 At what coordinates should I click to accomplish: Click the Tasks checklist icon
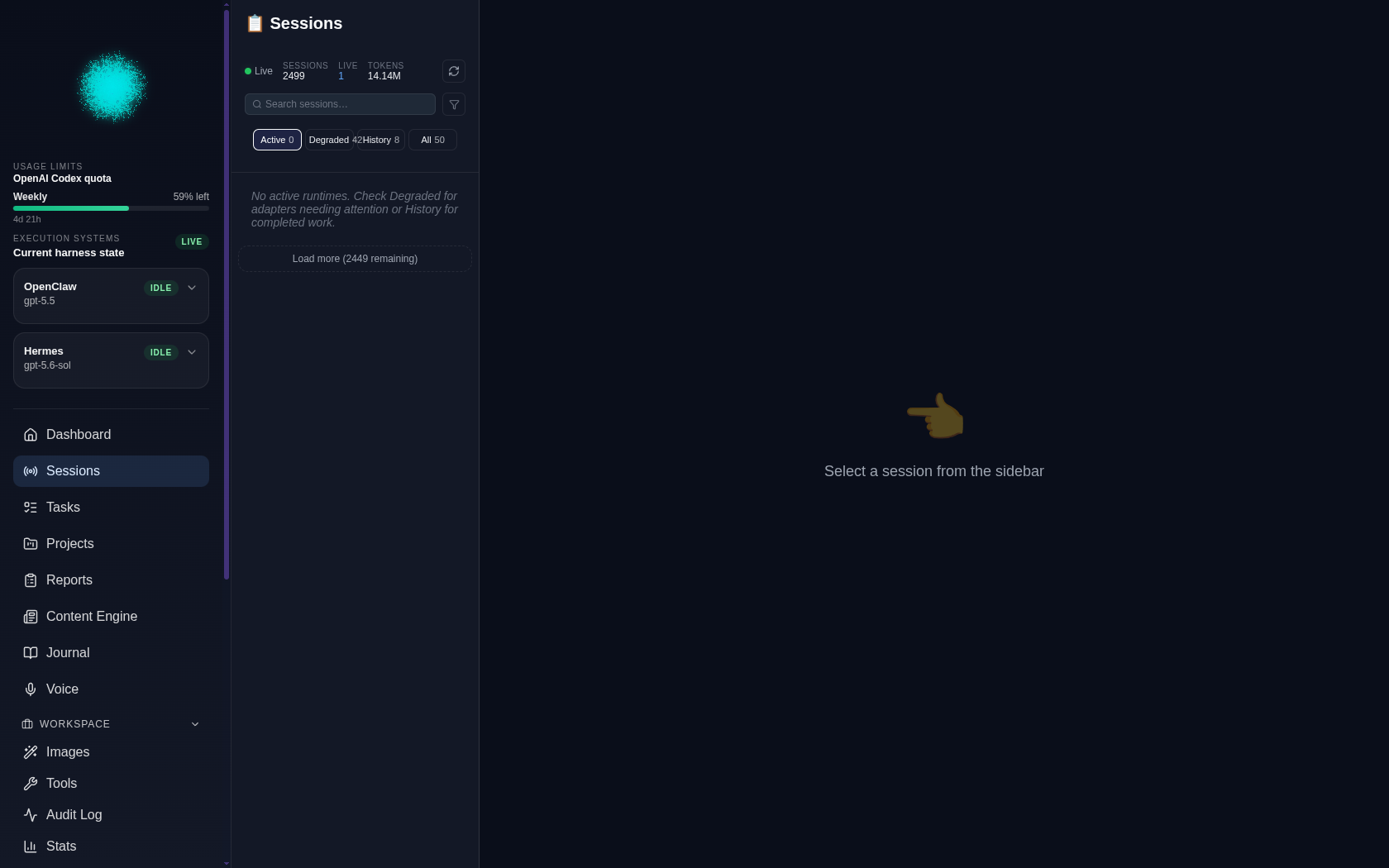31,508
